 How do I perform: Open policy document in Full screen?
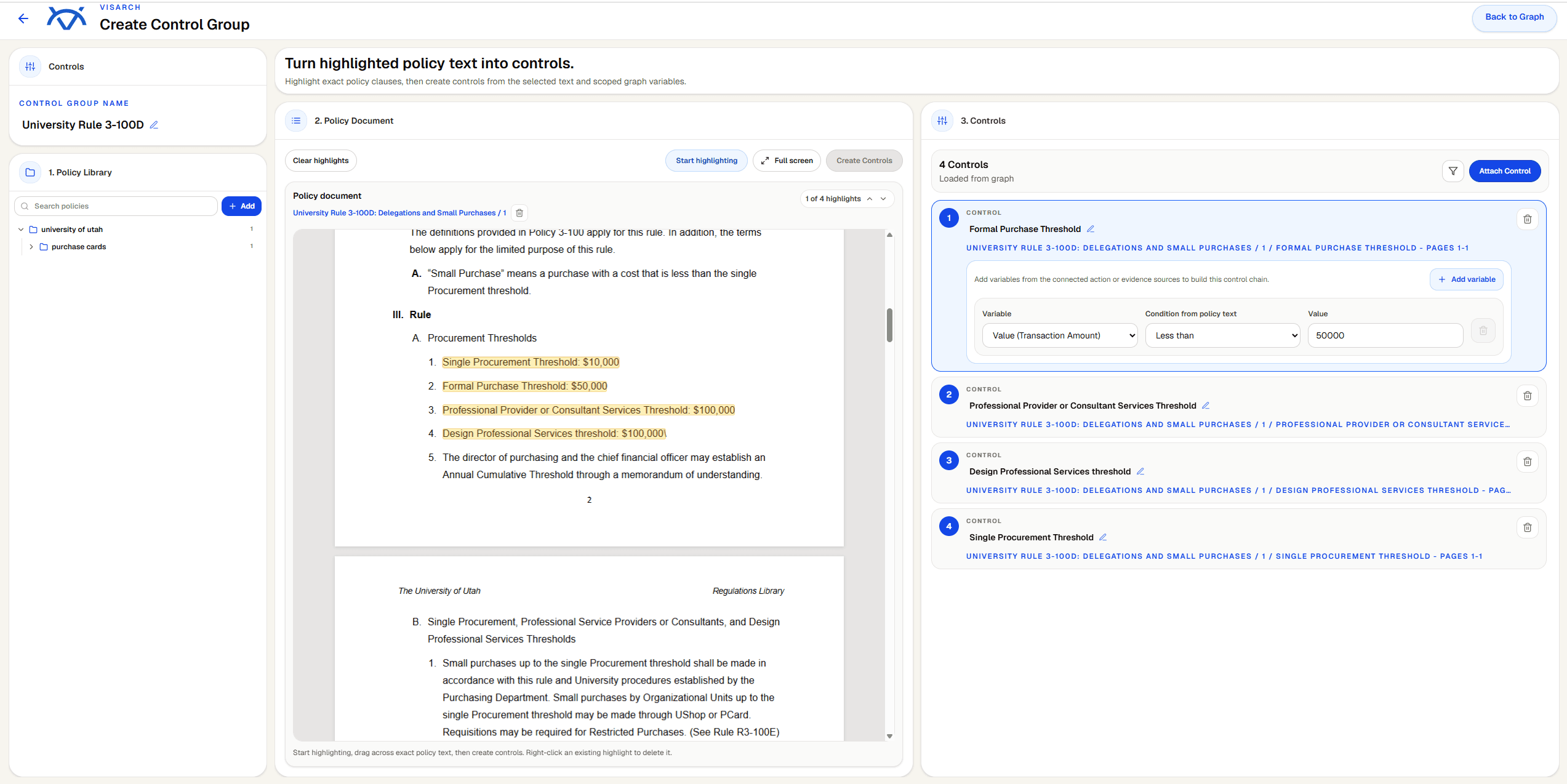coord(787,161)
